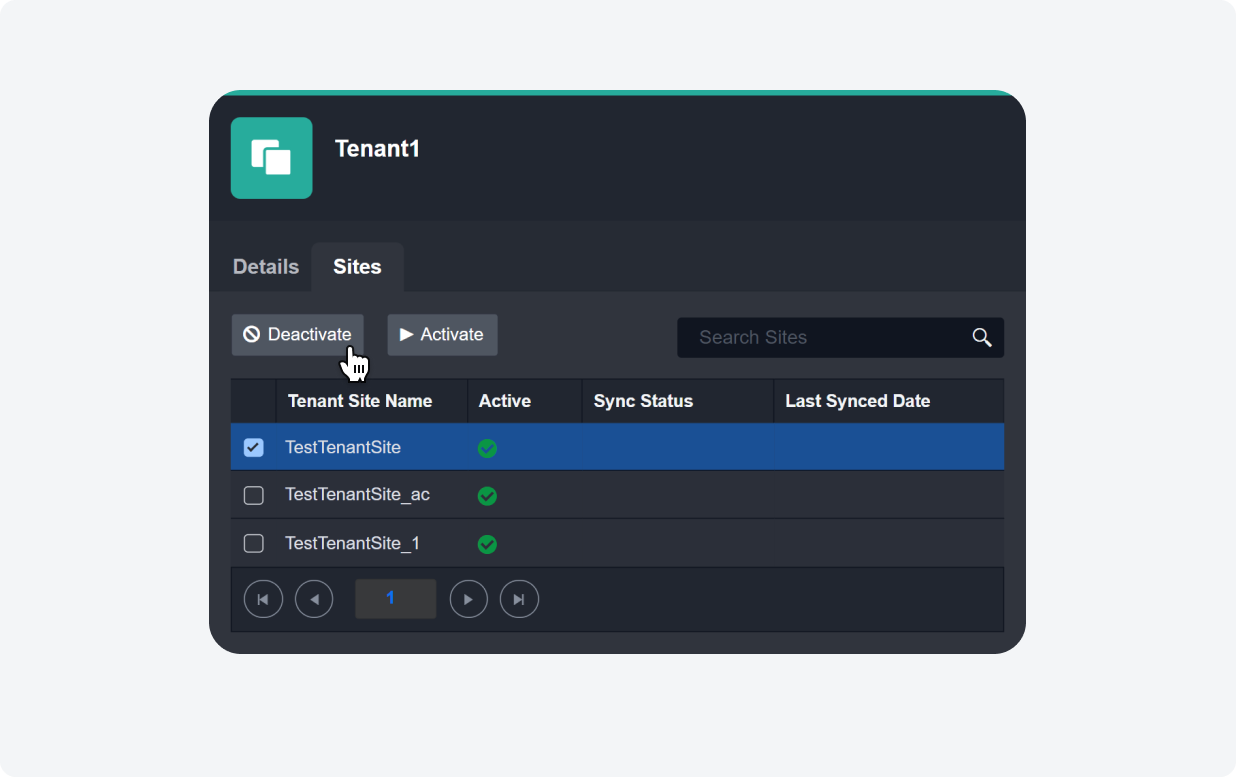Click the search magnifier icon
Screen dimensions: 1236x777
(982, 338)
